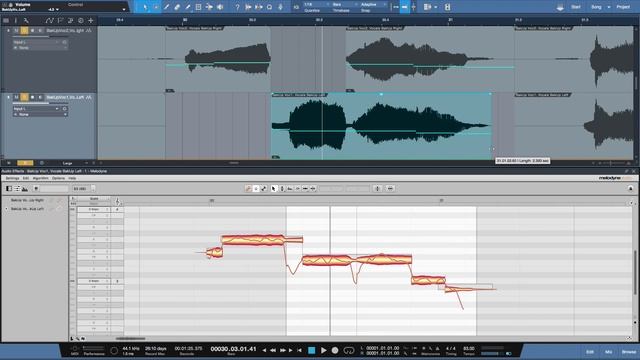This screenshot has width=640, height=360.
Task: Select the Paint tool
Action: click(188, 7)
